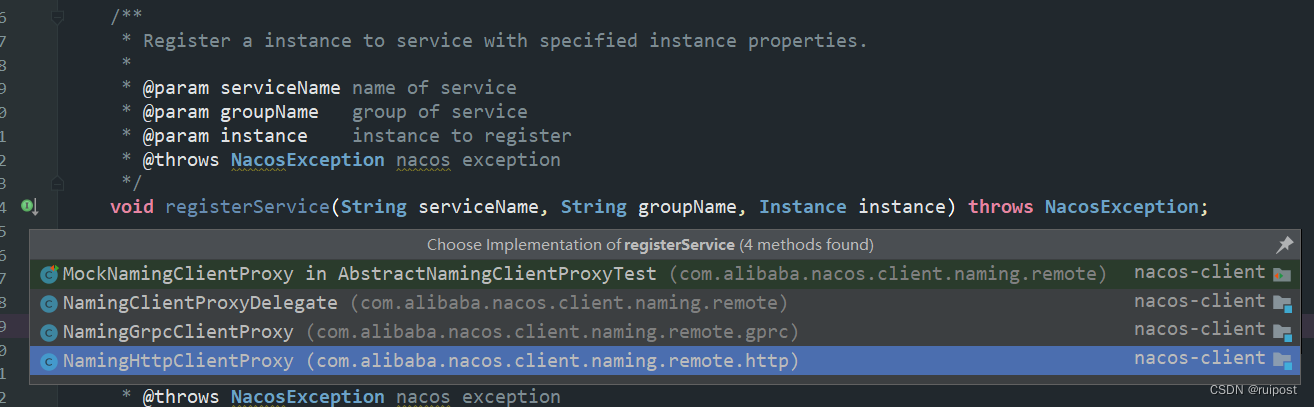The width and height of the screenshot is (1314, 407).
Task: Click the implemented-method gutter icon
Action: [29, 208]
